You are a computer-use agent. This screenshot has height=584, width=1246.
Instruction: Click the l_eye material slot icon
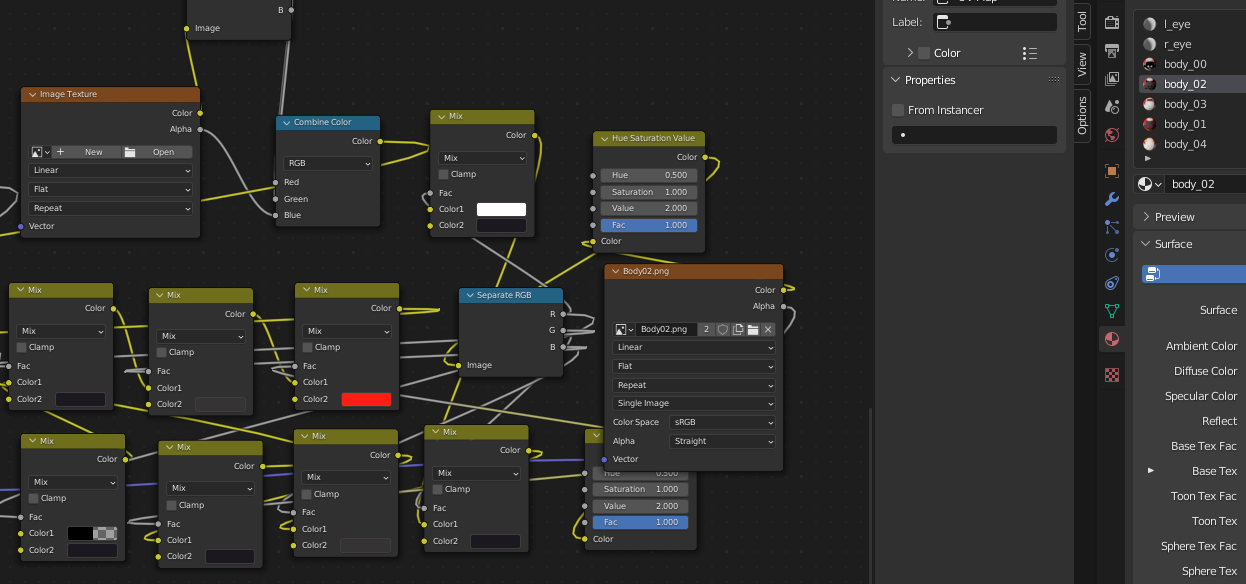pyautogui.click(x=1150, y=24)
